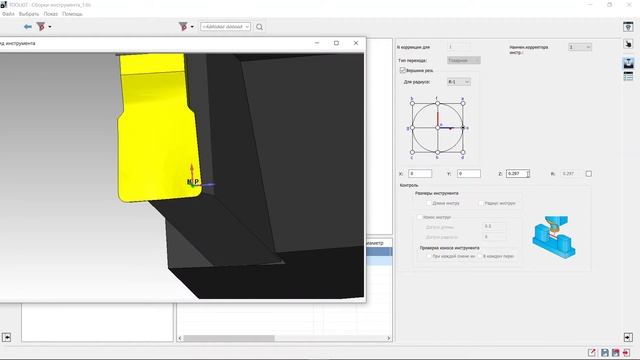Toggle the checkbox next to R value
Image resolution: width=640 pixels, height=360 pixels.
[x=589, y=174]
